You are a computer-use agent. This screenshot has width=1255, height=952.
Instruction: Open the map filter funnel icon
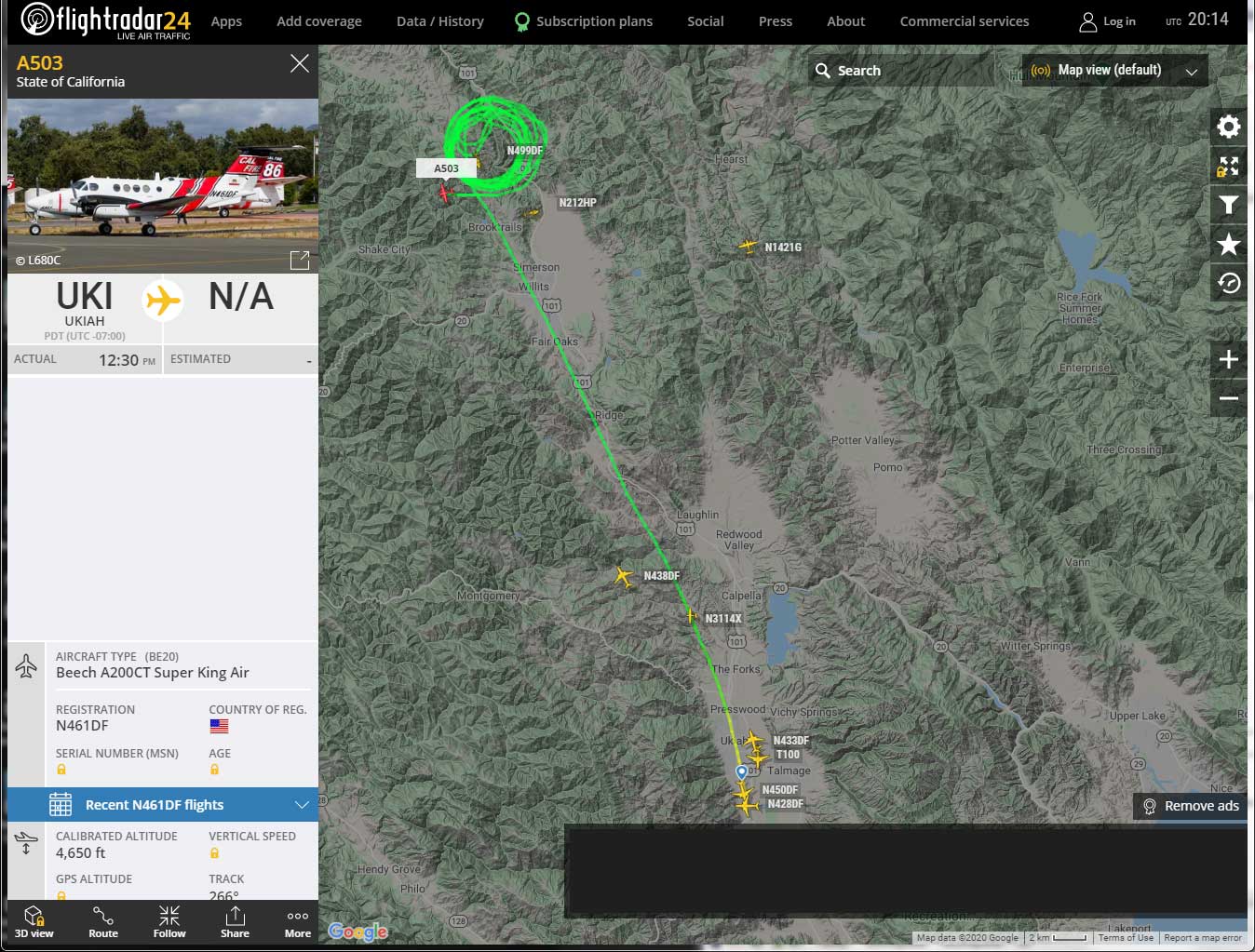1228,205
